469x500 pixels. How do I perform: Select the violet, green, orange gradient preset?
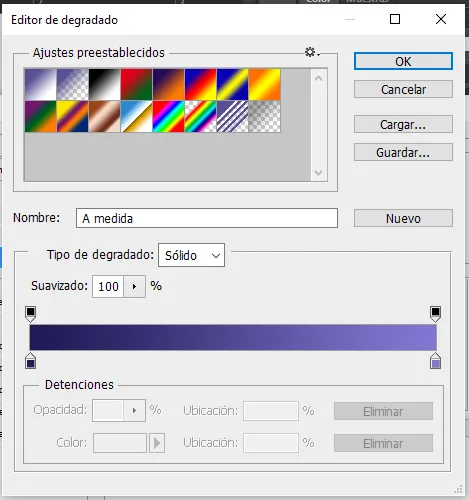click(x=40, y=117)
